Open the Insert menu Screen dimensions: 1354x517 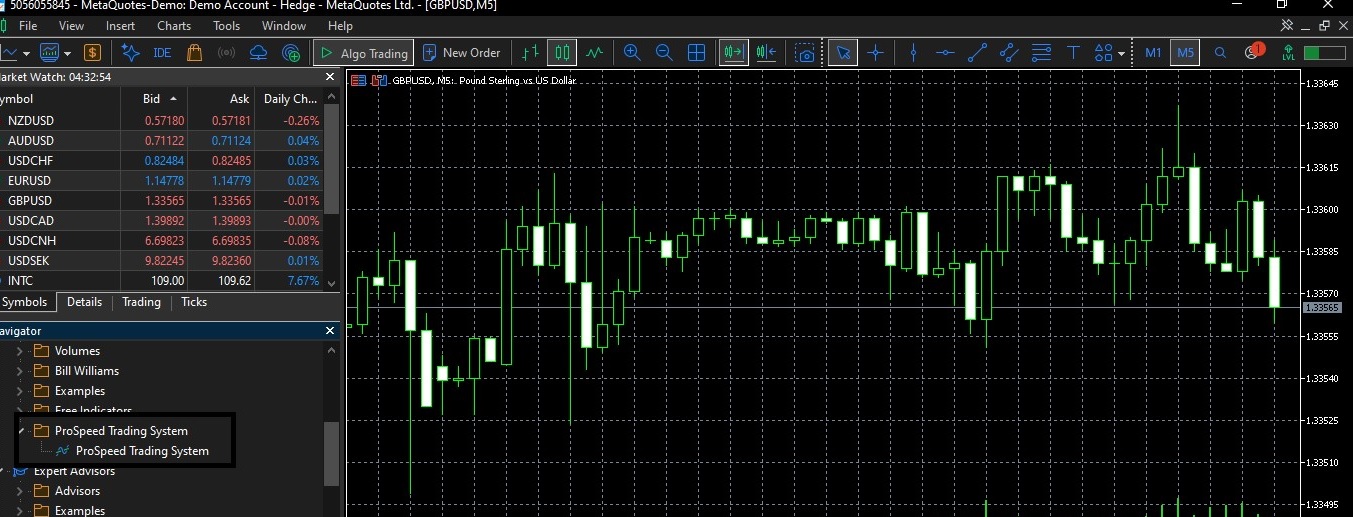coord(120,25)
